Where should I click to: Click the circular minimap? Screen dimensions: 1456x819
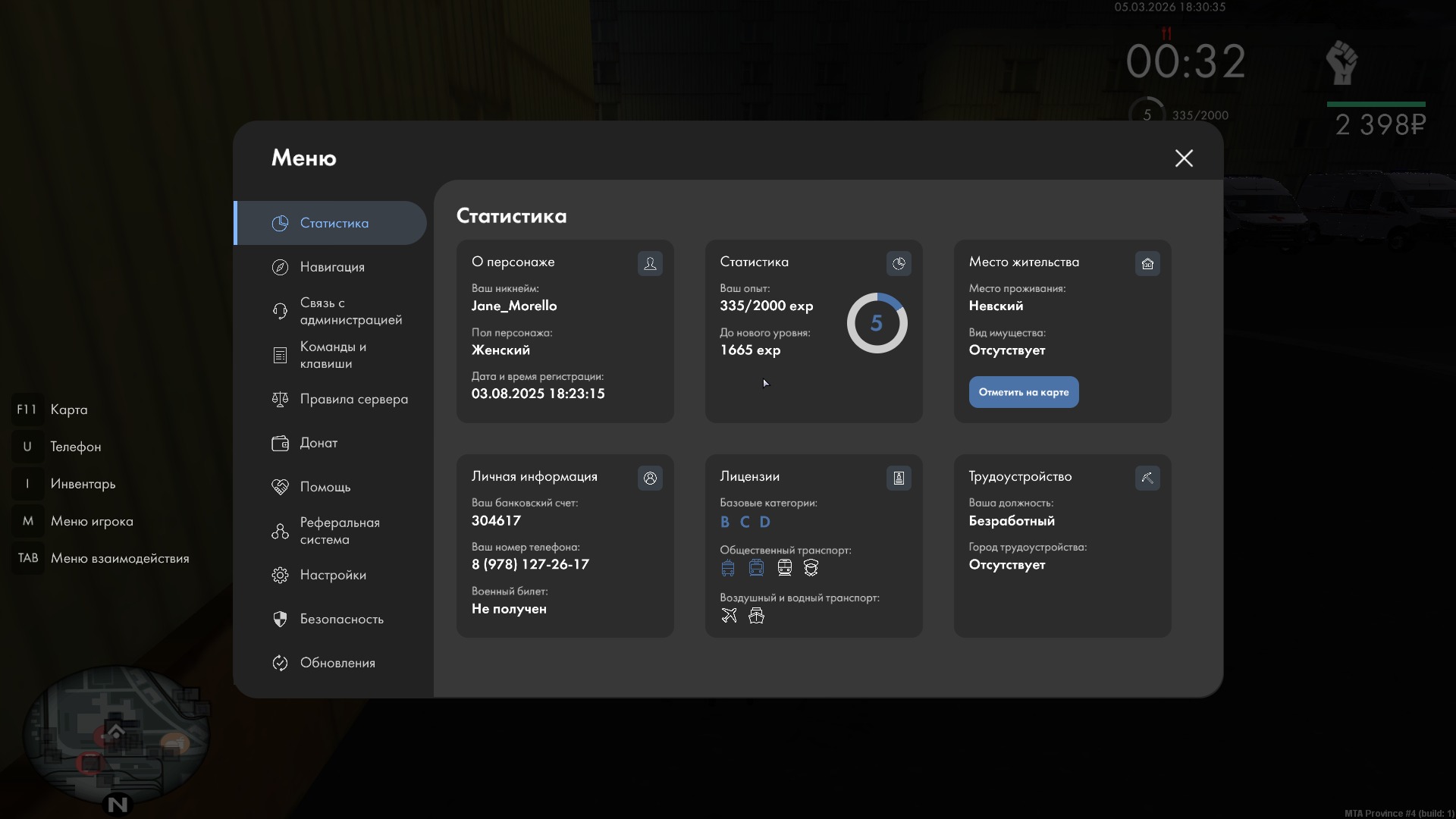pyautogui.click(x=115, y=734)
